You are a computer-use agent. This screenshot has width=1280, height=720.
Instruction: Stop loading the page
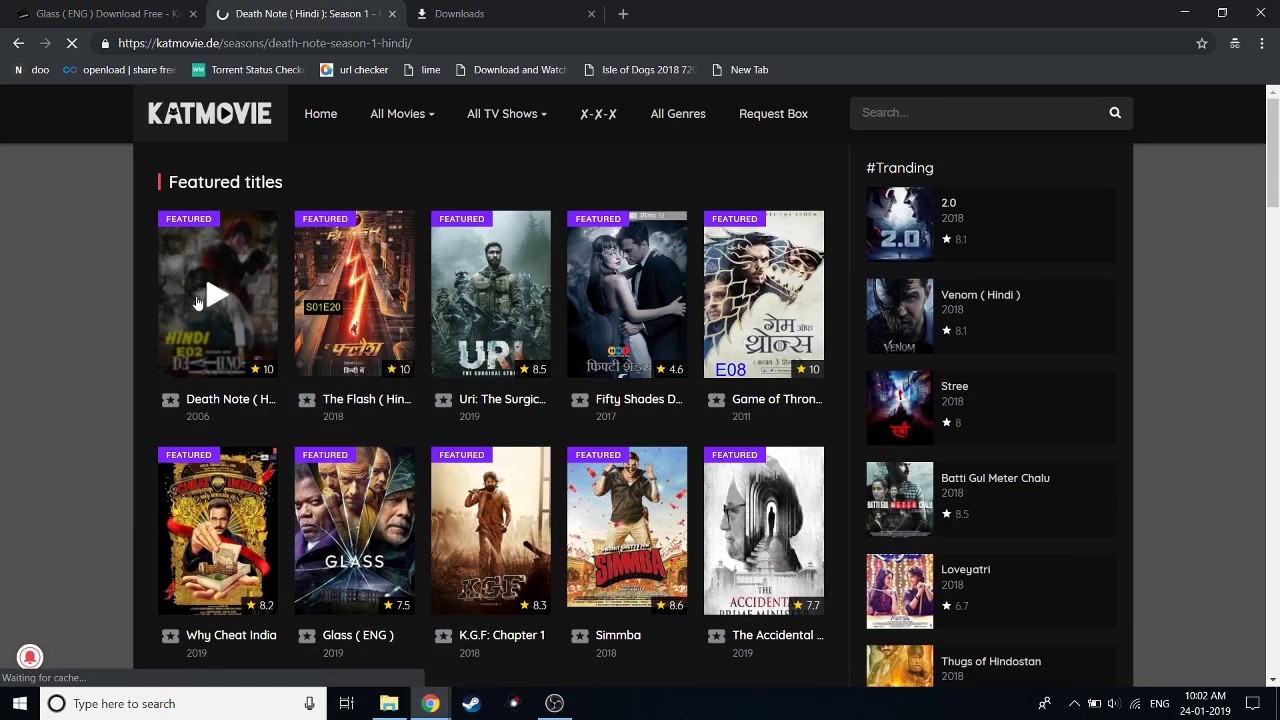coord(74,43)
